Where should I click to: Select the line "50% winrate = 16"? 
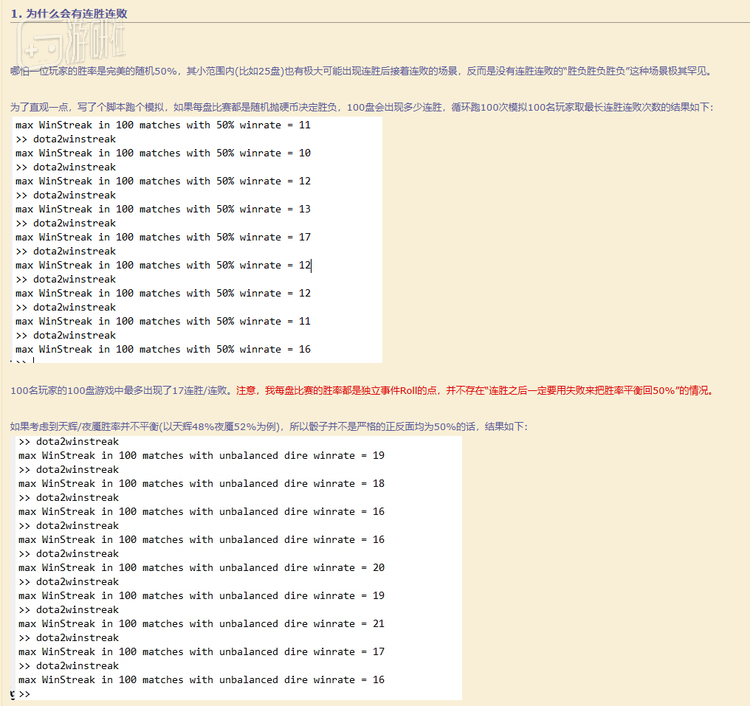[163, 349]
